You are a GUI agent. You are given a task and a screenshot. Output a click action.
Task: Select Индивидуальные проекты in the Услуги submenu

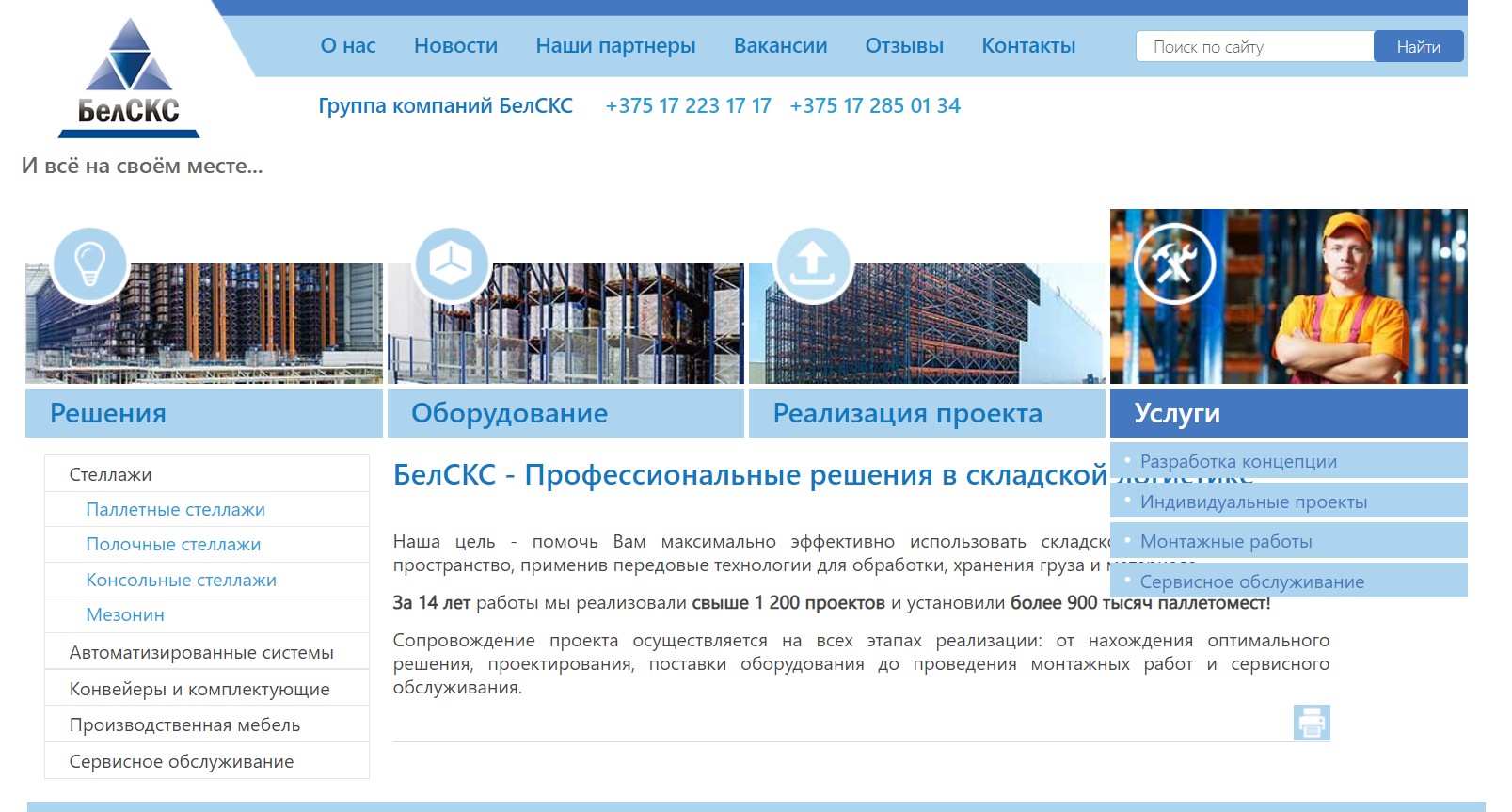(x=1289, y=501)
